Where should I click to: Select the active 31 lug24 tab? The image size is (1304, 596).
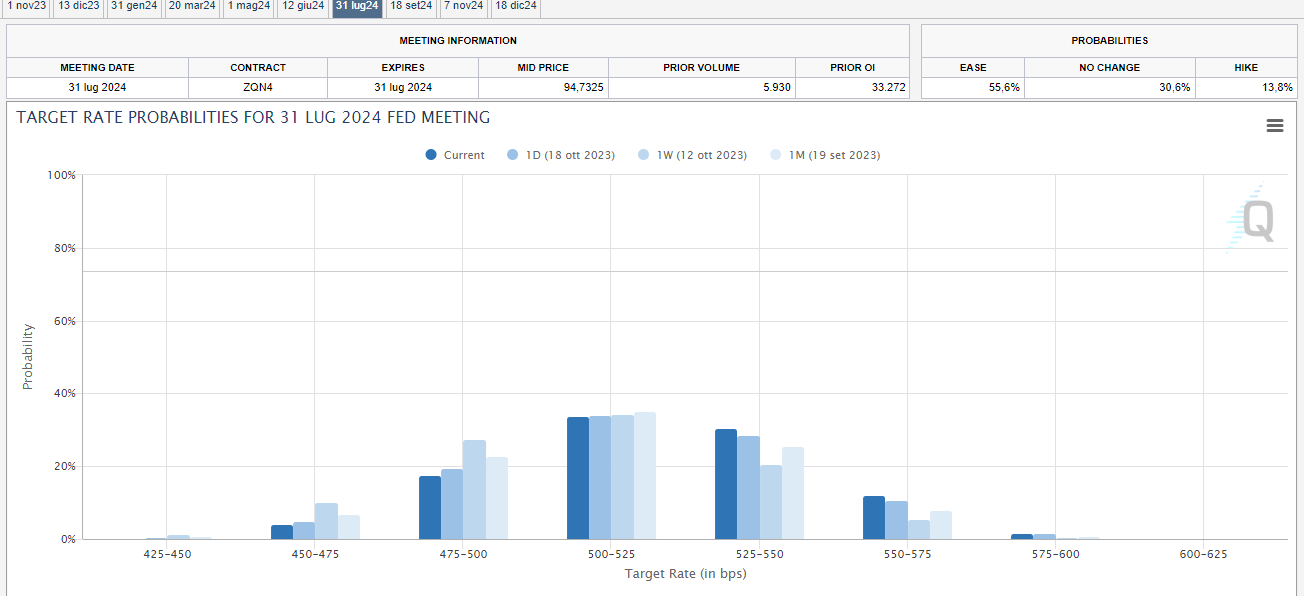click(x=357, y=7)
